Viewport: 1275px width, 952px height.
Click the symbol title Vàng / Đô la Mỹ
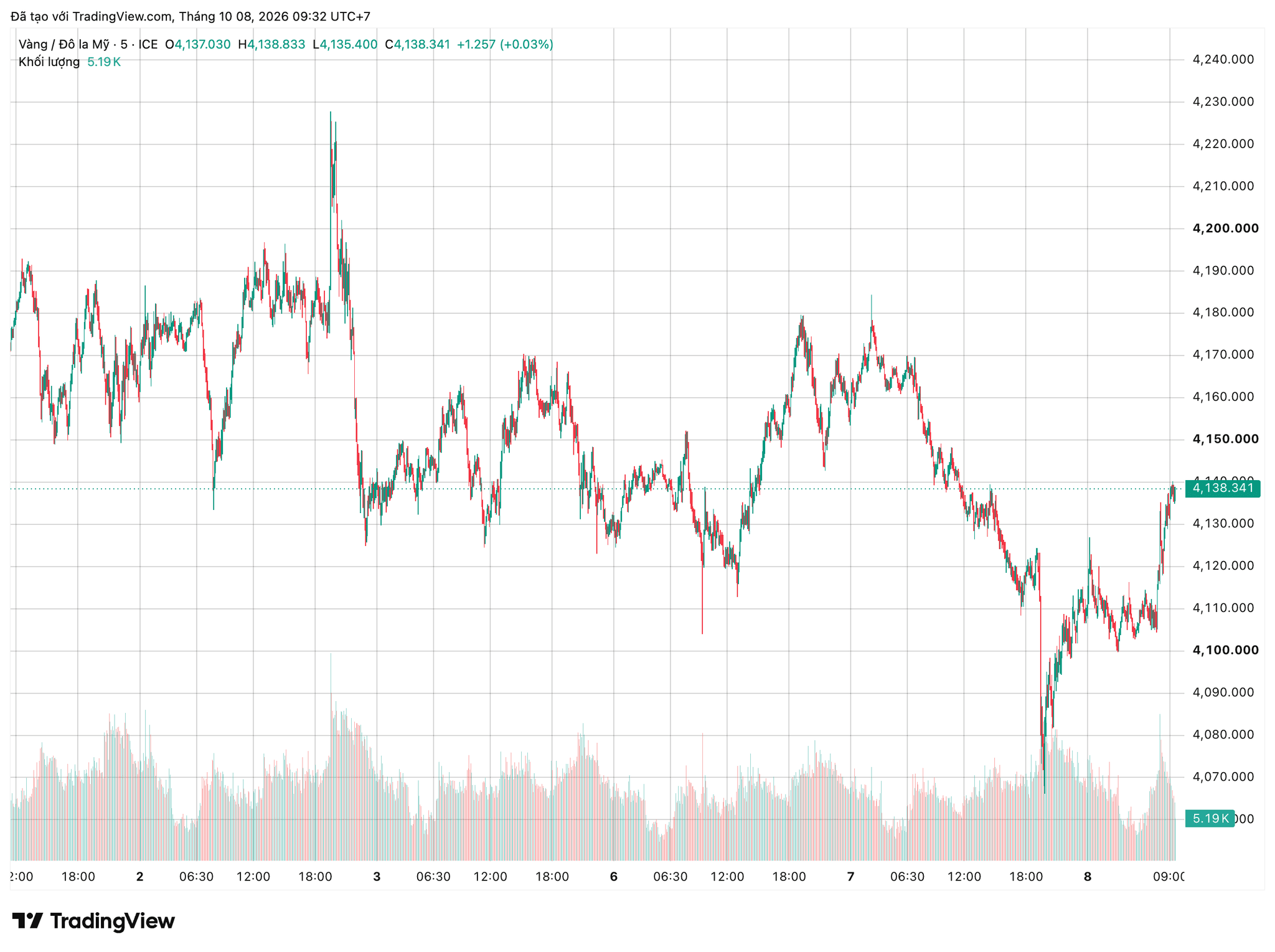[x=64, y=44]
